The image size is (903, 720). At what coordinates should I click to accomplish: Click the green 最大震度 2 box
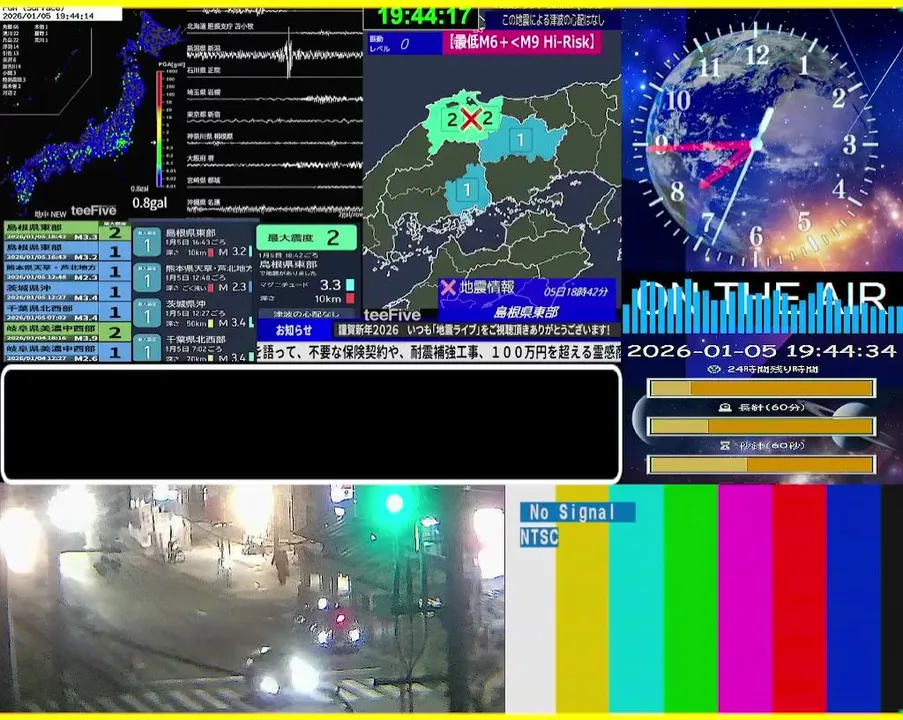(x=306, y=237)
